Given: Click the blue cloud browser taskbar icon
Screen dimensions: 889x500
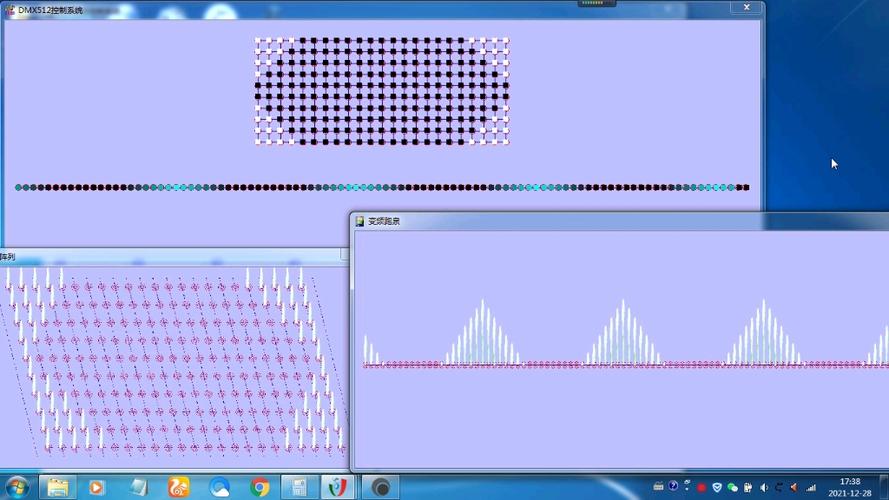Looking at the screenshot, I should pos(219,487).
